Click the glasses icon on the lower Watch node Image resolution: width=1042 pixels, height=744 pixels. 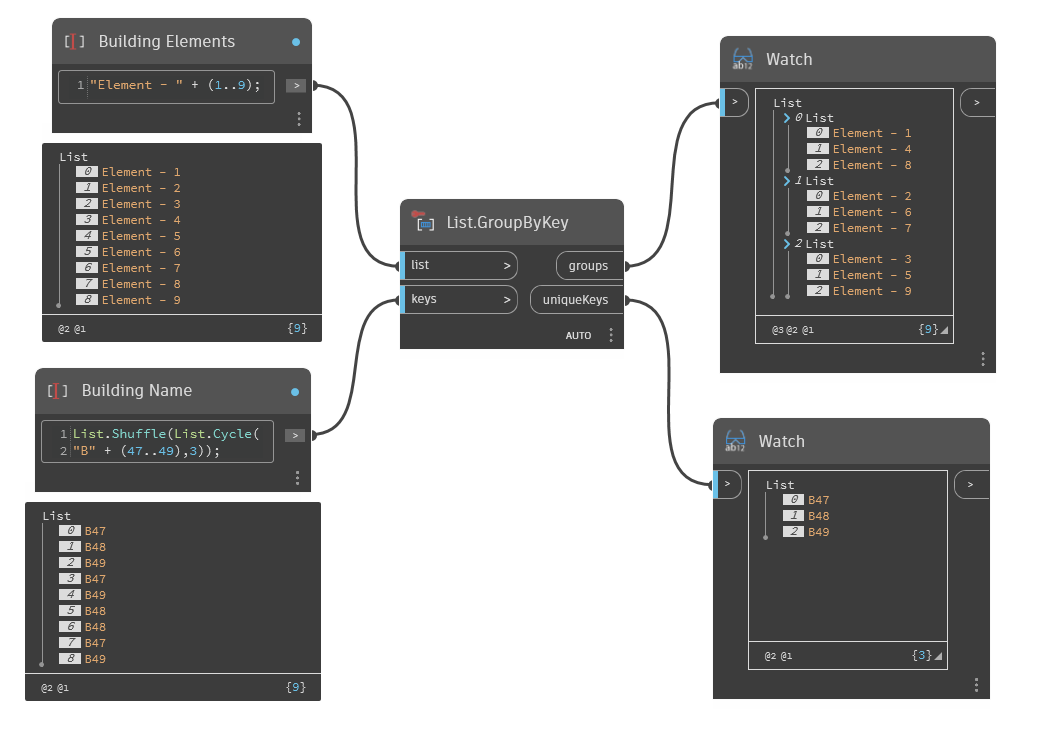pos(736,441)
